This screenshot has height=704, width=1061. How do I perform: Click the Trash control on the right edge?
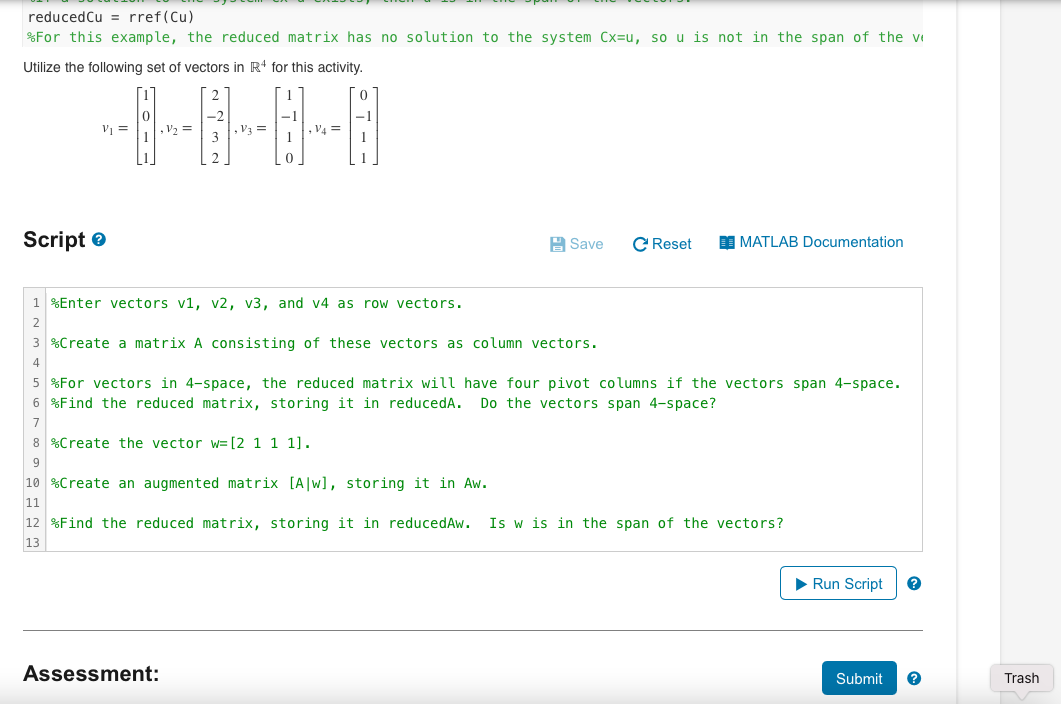coord(1021,678)
